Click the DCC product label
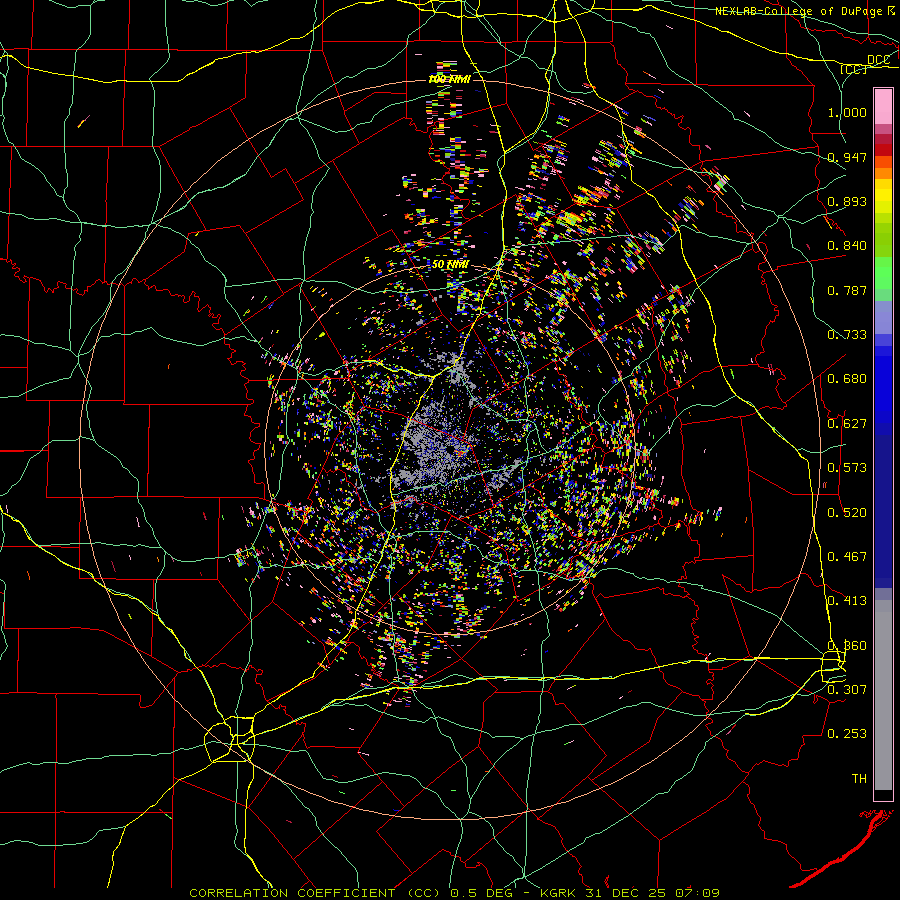The height and width of the screenshot is (900, 900). (878, 60)
